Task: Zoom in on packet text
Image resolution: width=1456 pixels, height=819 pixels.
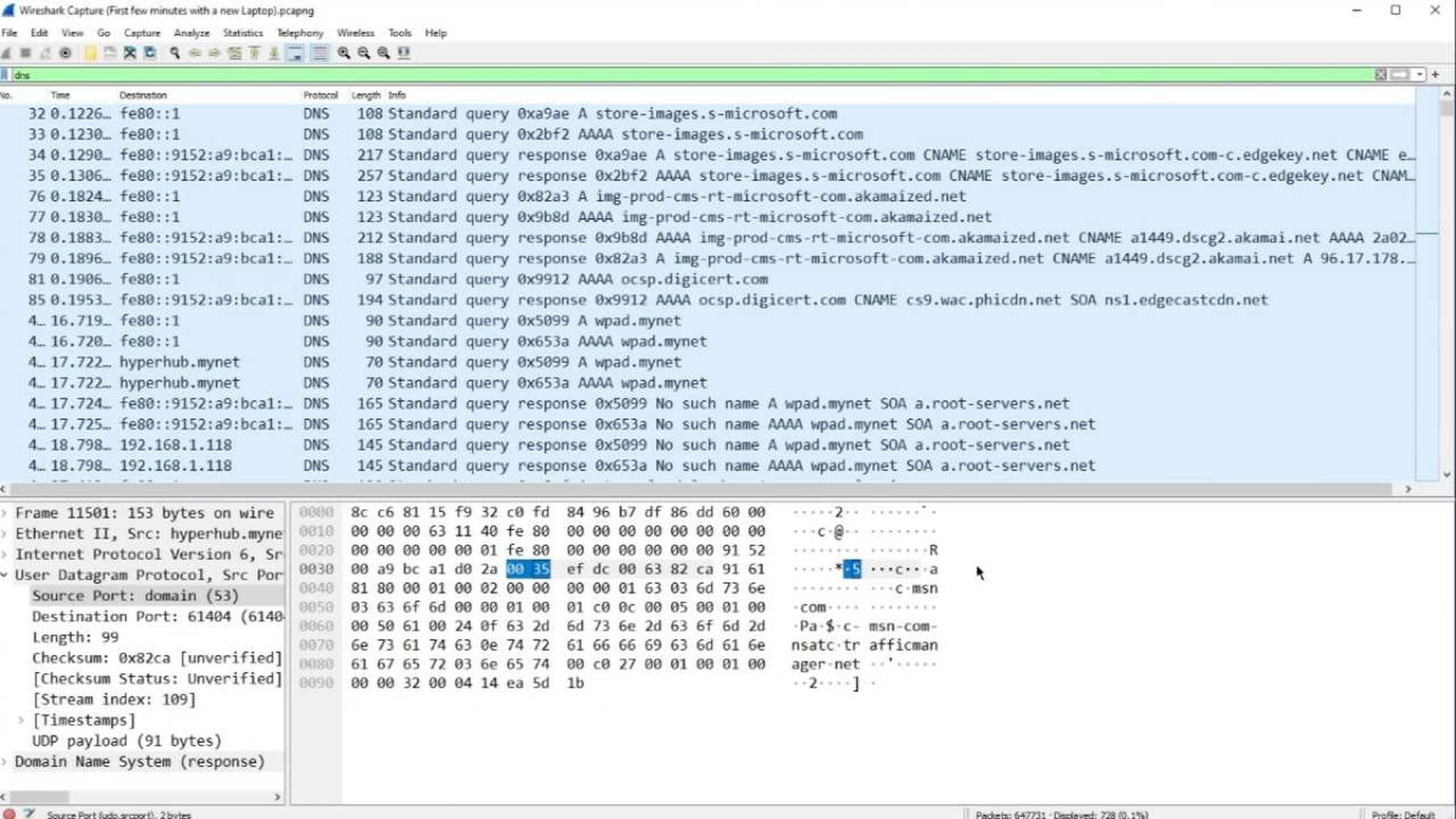Action: 344,53
